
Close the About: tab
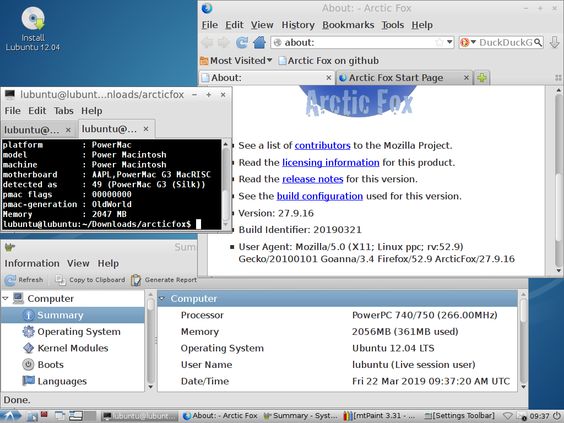coord(328,78)
